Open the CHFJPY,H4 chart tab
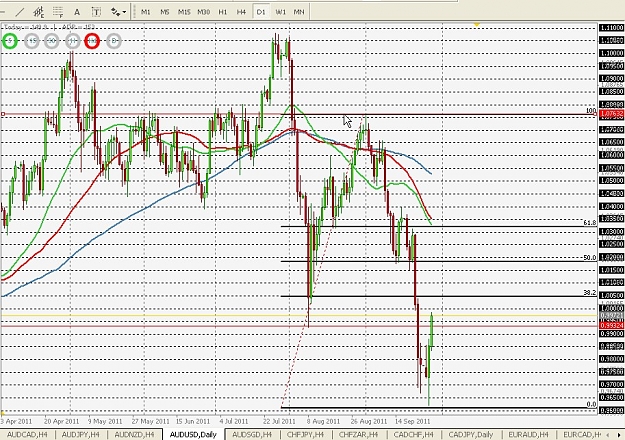 (x=306, y=434)
